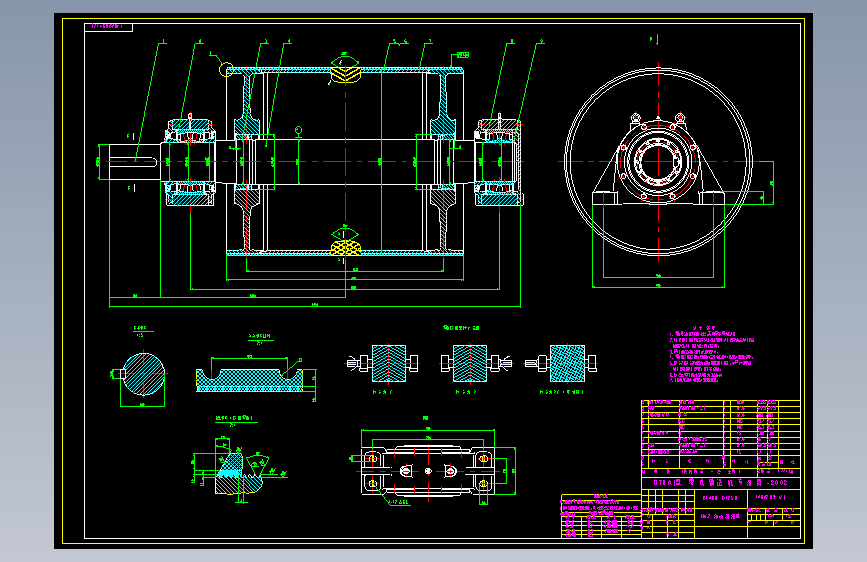Click the bearing pedestal top view

tap(428, 471)
